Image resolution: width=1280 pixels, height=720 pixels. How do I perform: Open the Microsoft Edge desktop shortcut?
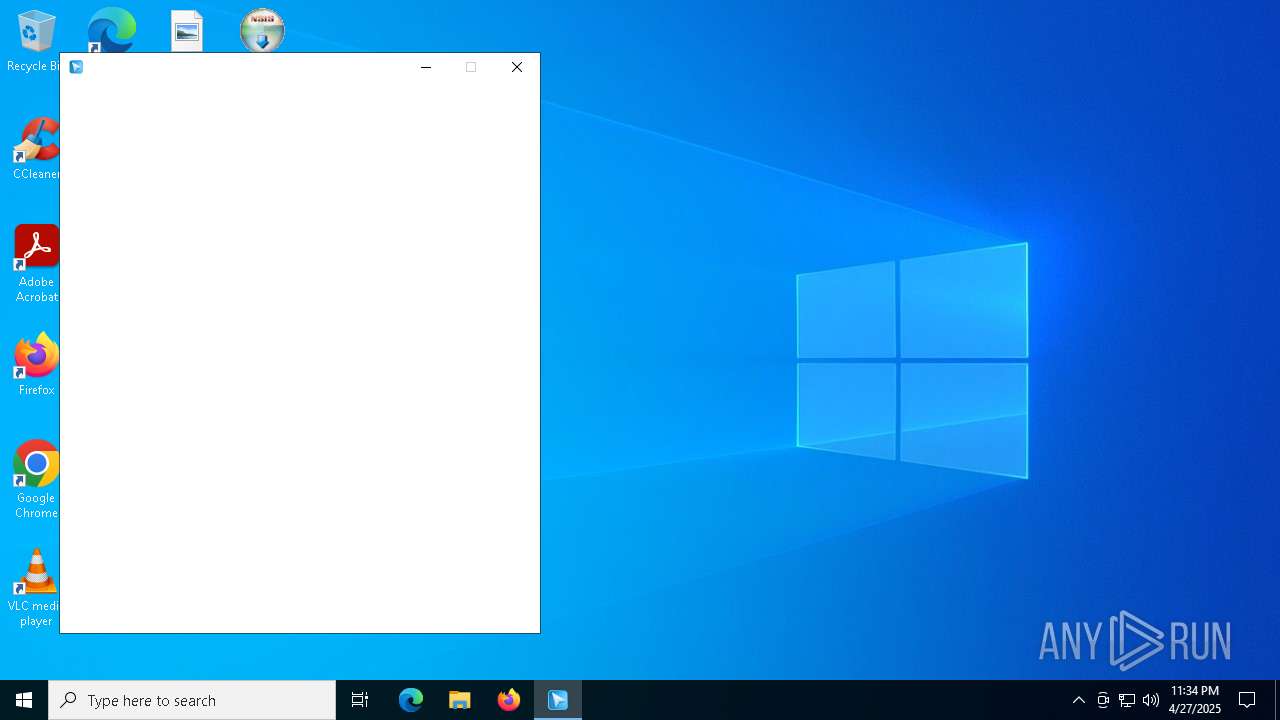pos(111,30)
